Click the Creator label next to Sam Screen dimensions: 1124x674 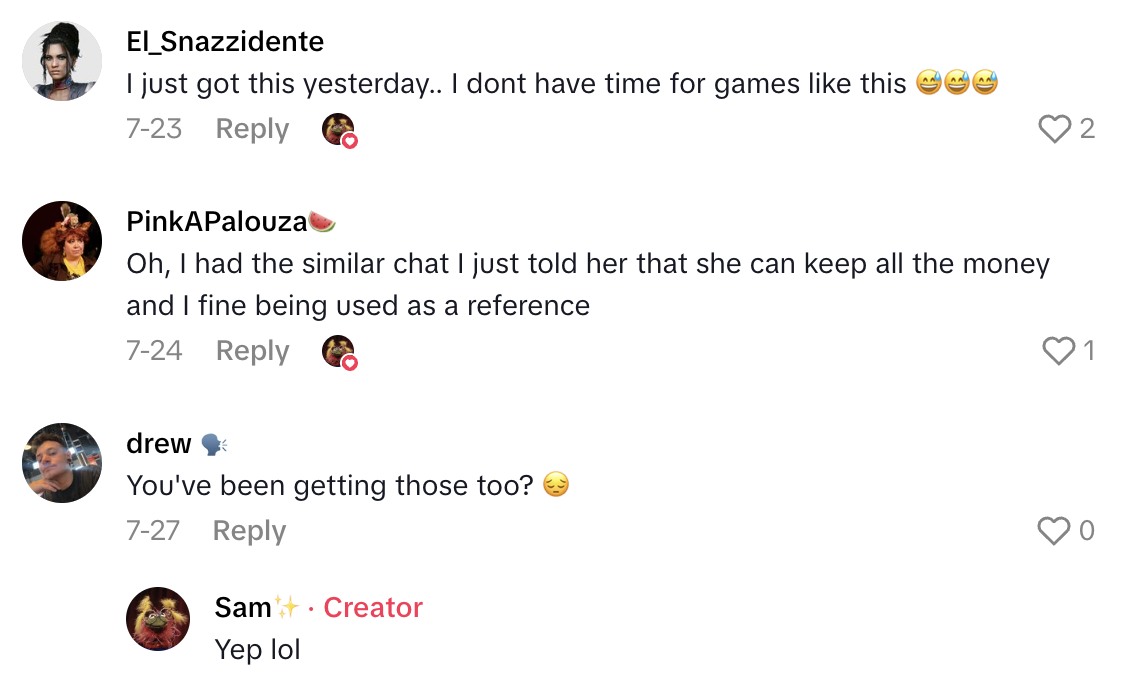[373, 607]
